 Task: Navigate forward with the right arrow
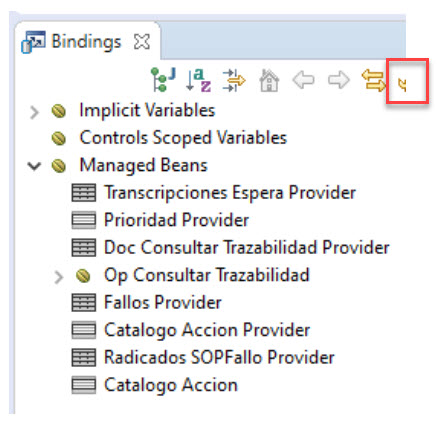click(339, 80)
